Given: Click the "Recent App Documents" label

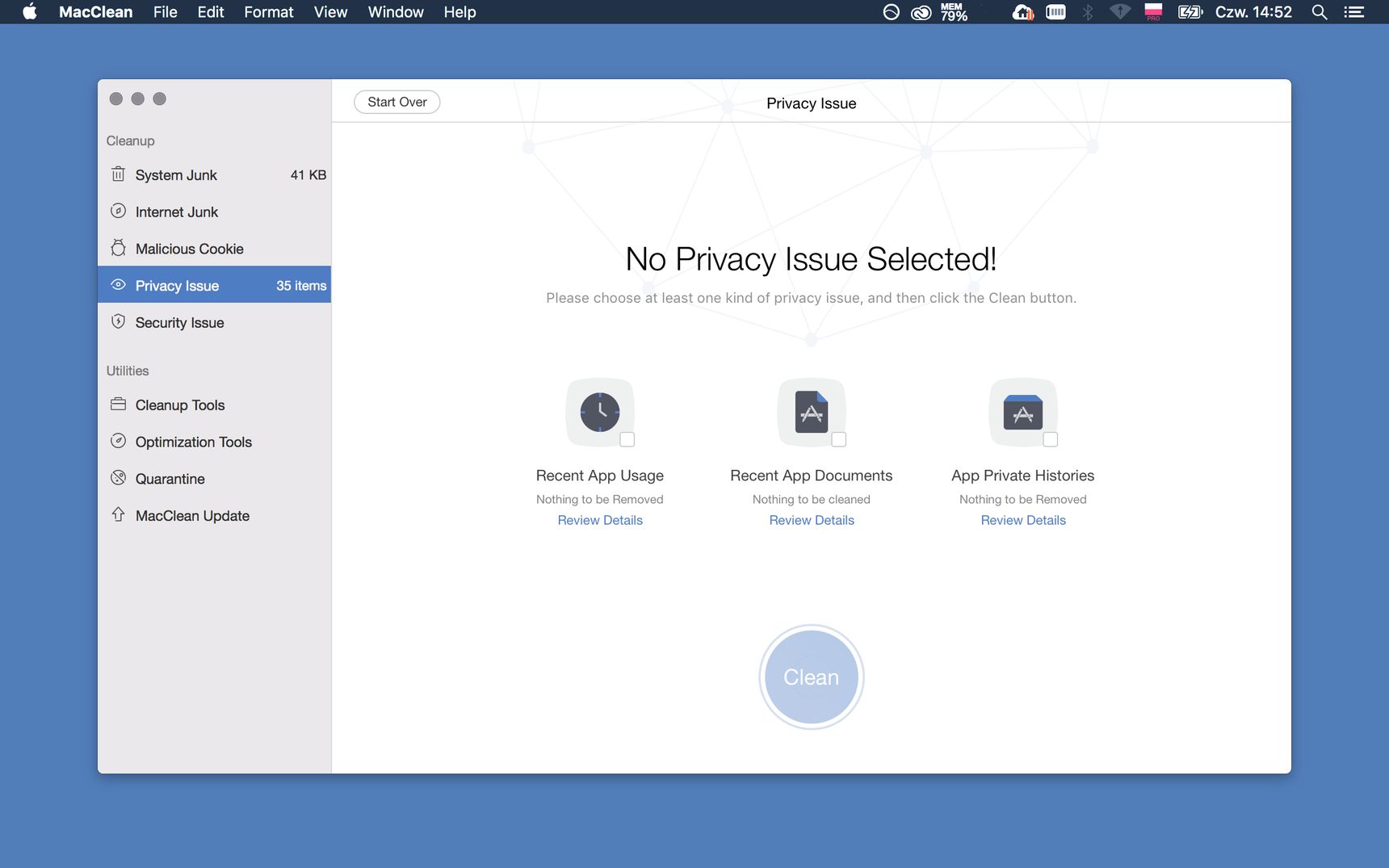Looking at the screenshot, I should (x=812, y=476).
